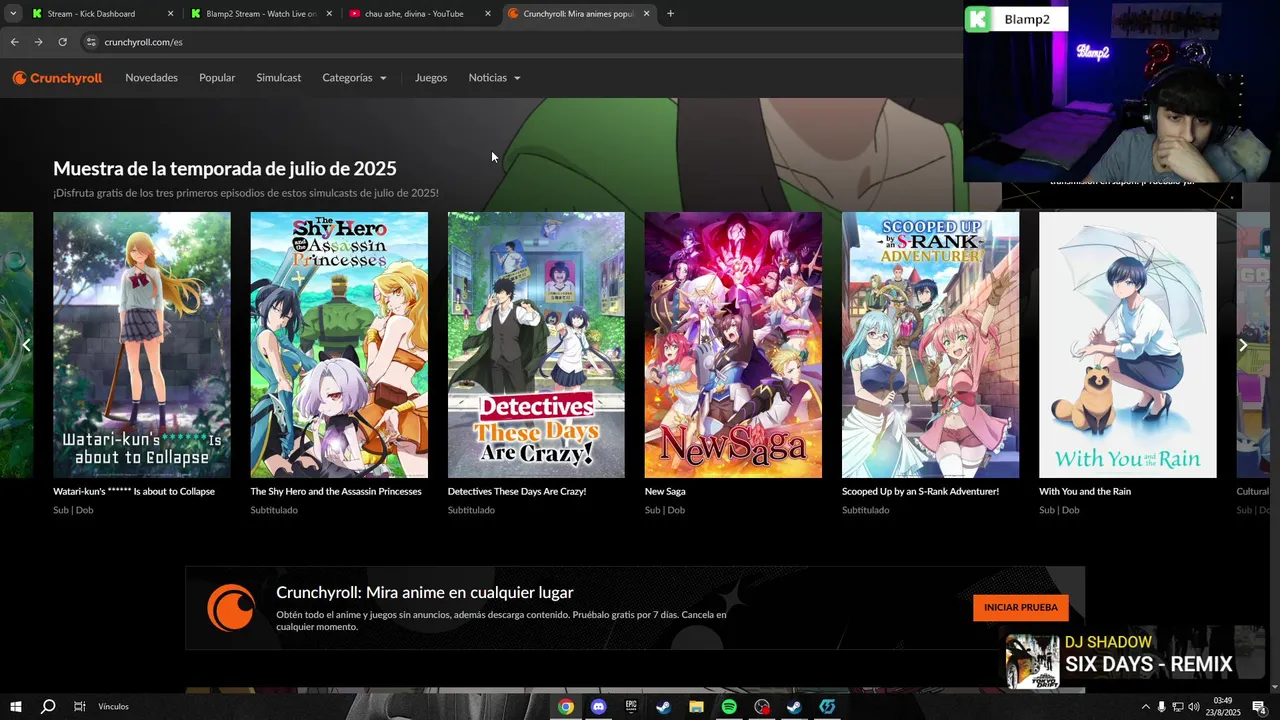Open network settings from the system tray

pos(1177,707)
